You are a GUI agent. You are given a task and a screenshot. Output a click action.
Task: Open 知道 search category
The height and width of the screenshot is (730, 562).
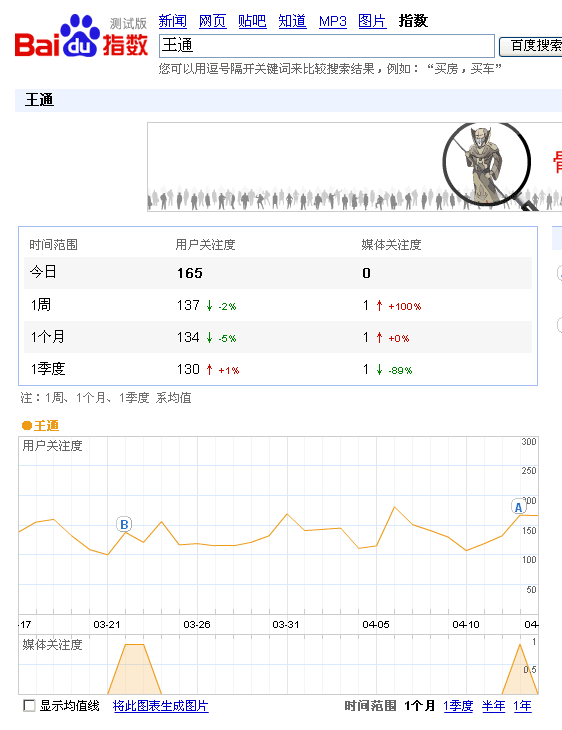coord(292,21)
